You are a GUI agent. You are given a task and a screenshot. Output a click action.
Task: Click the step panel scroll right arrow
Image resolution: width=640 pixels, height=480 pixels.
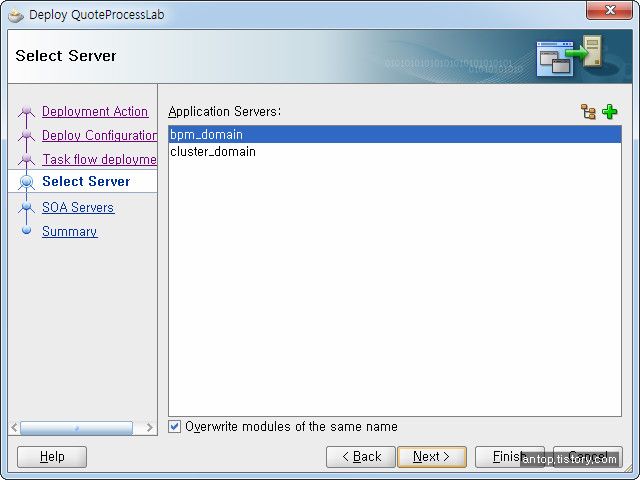[149, 427]
